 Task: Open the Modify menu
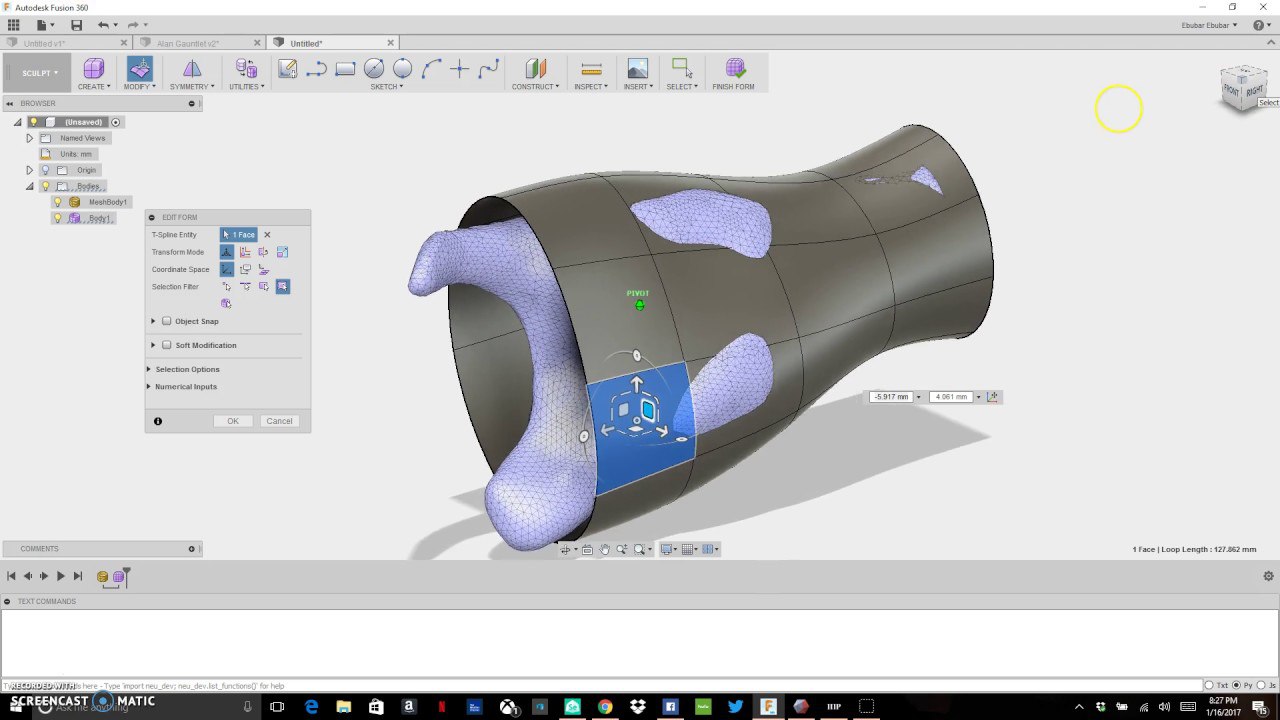coord(140,87)
